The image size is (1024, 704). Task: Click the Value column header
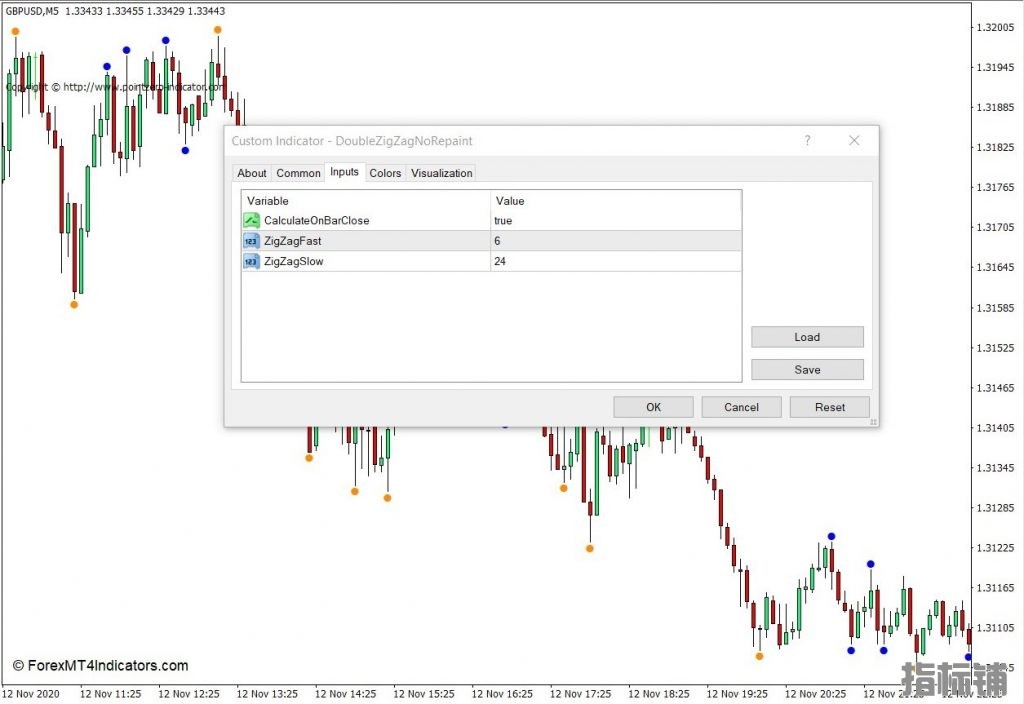pos(615,201)
